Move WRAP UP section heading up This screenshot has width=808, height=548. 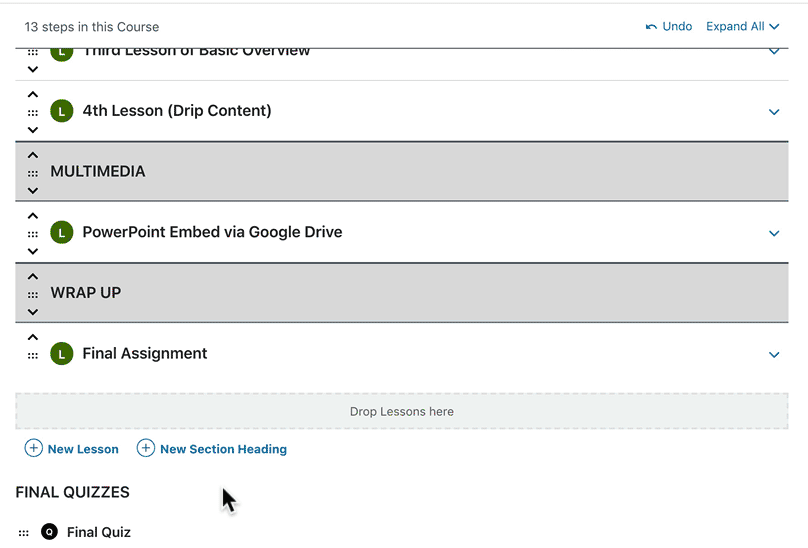coord(33,276)
